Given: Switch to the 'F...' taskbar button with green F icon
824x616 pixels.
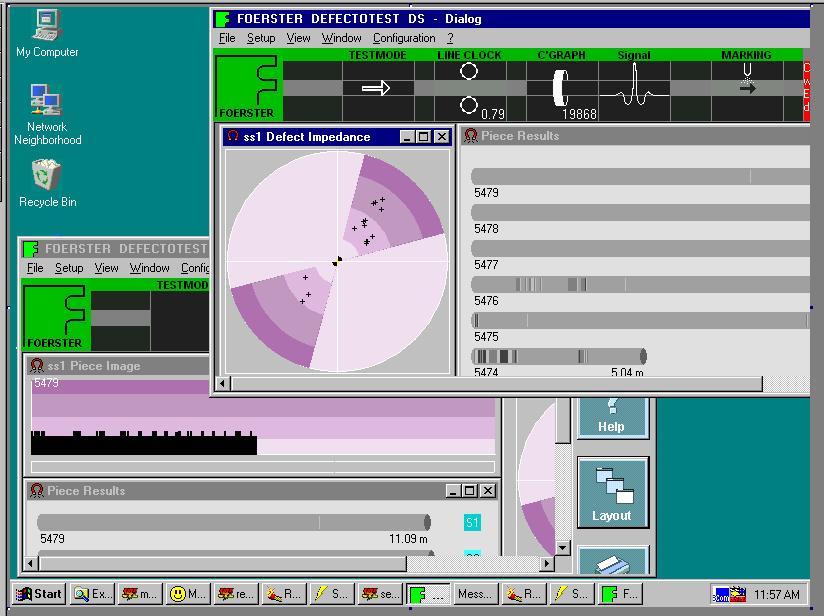Looking at the screenshot, I should (619, 594).
